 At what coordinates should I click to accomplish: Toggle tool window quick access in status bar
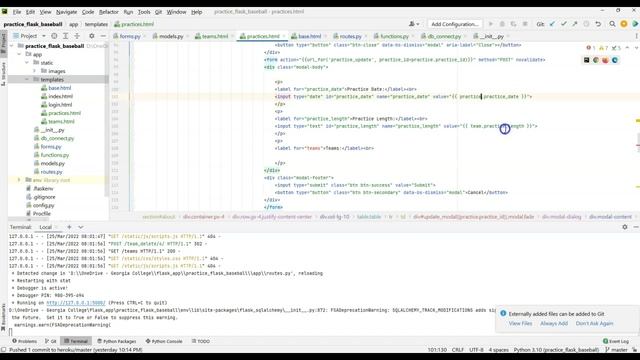(x=4, y=350)
